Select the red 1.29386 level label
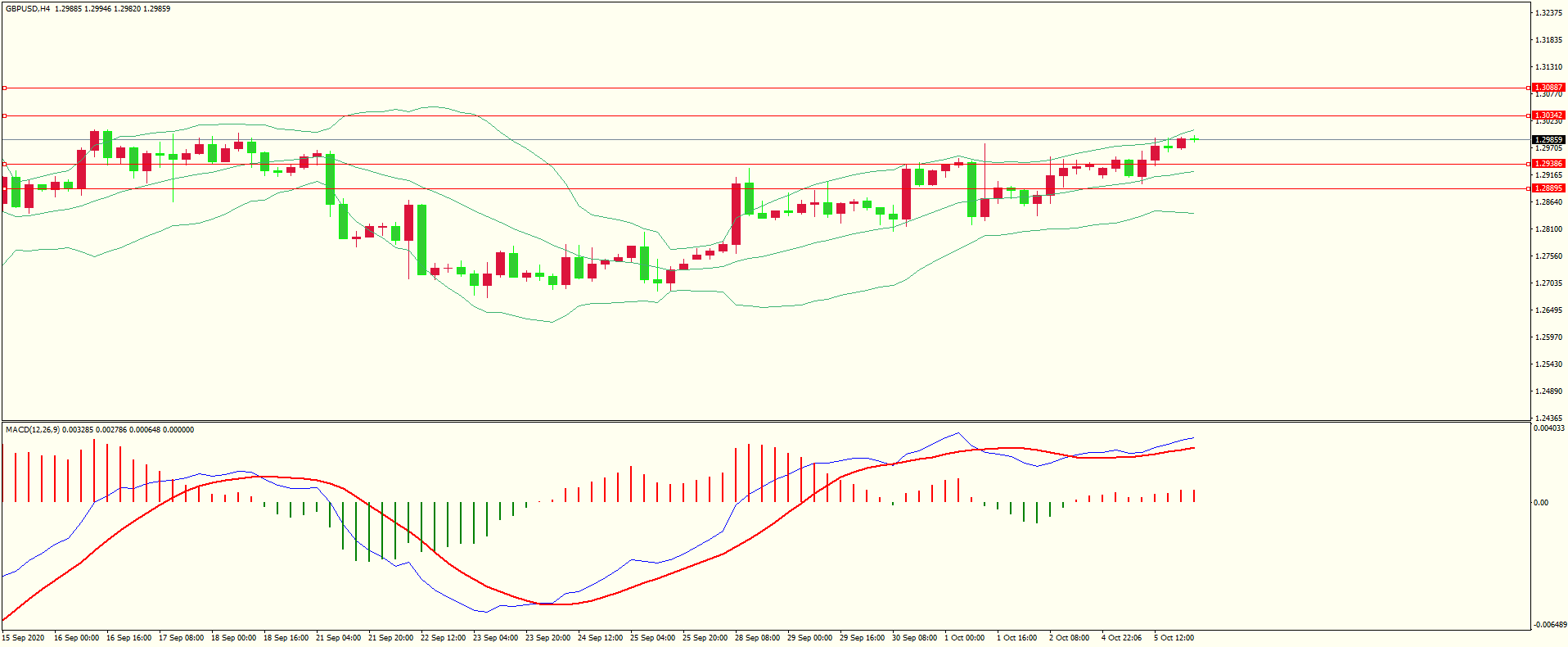This screenshot has height=647, width=1568. click(x=1548, y=164)
